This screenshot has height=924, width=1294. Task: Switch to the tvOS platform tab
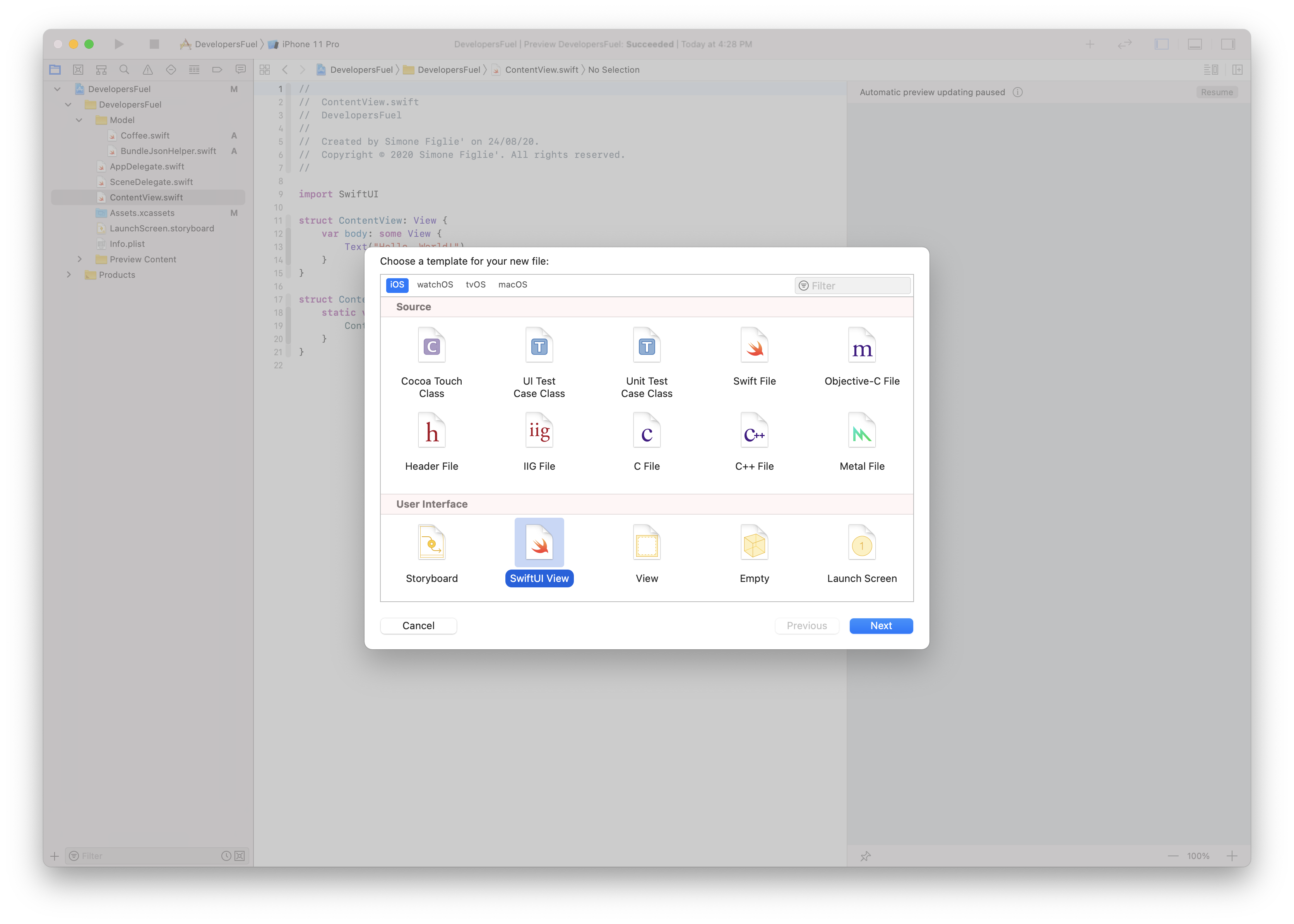[475, 284]
